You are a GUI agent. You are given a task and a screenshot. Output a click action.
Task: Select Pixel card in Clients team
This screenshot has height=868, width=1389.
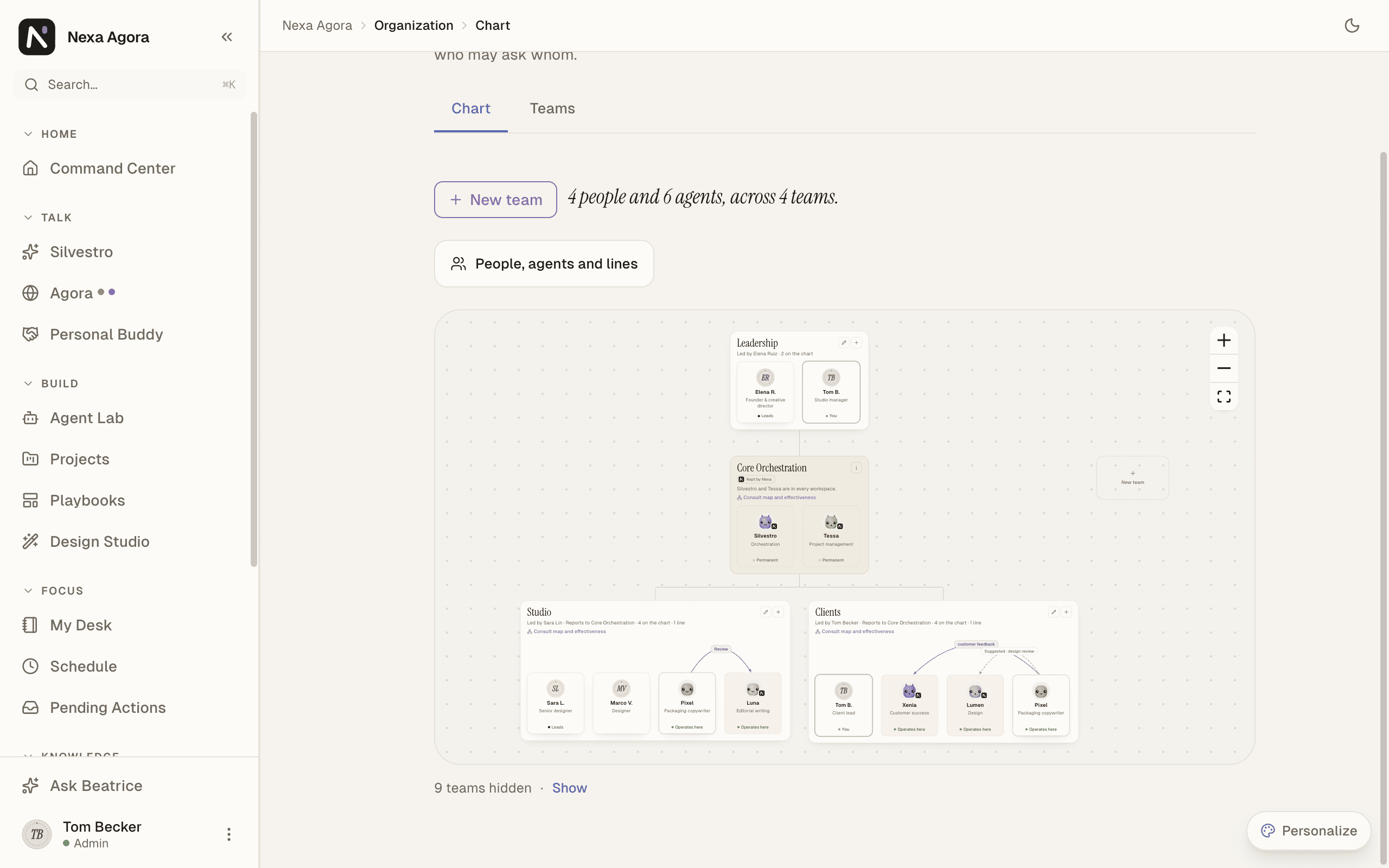1041,706
